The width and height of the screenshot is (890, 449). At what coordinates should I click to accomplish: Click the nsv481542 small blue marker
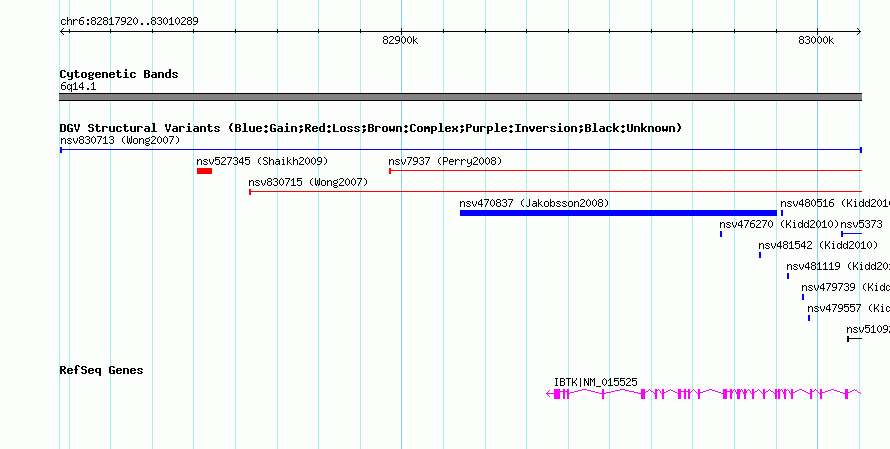click(x=760, y=255)
